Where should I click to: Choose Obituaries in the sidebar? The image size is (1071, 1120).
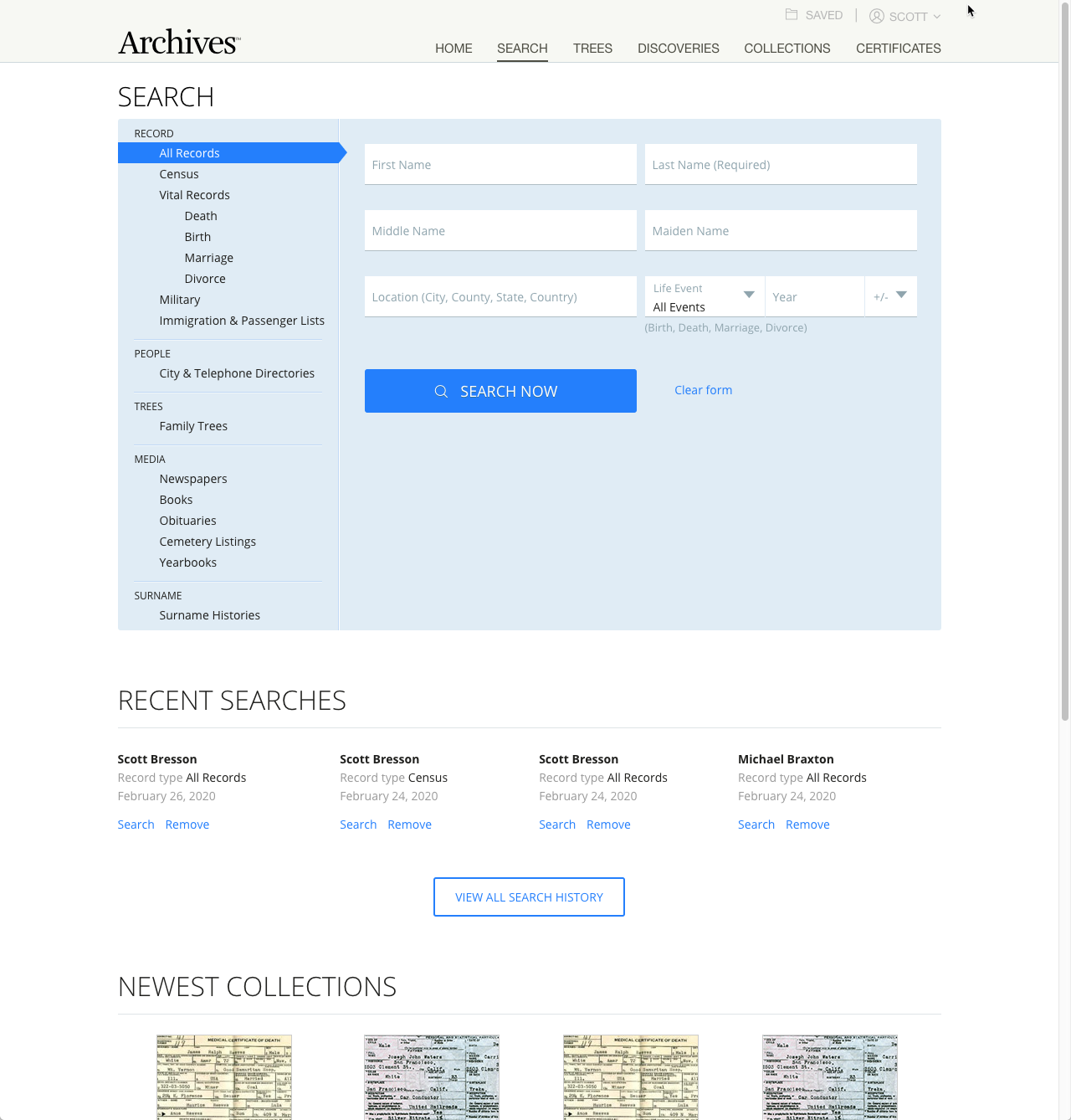[x=187, y=521]
